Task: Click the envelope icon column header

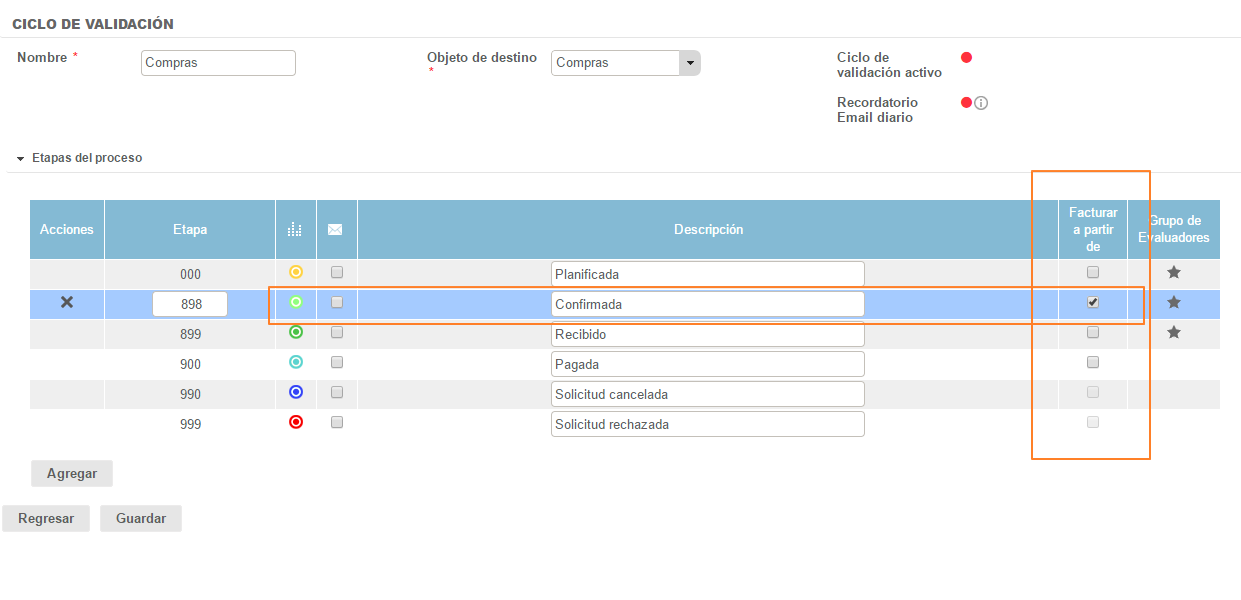Action: point(335,230)
